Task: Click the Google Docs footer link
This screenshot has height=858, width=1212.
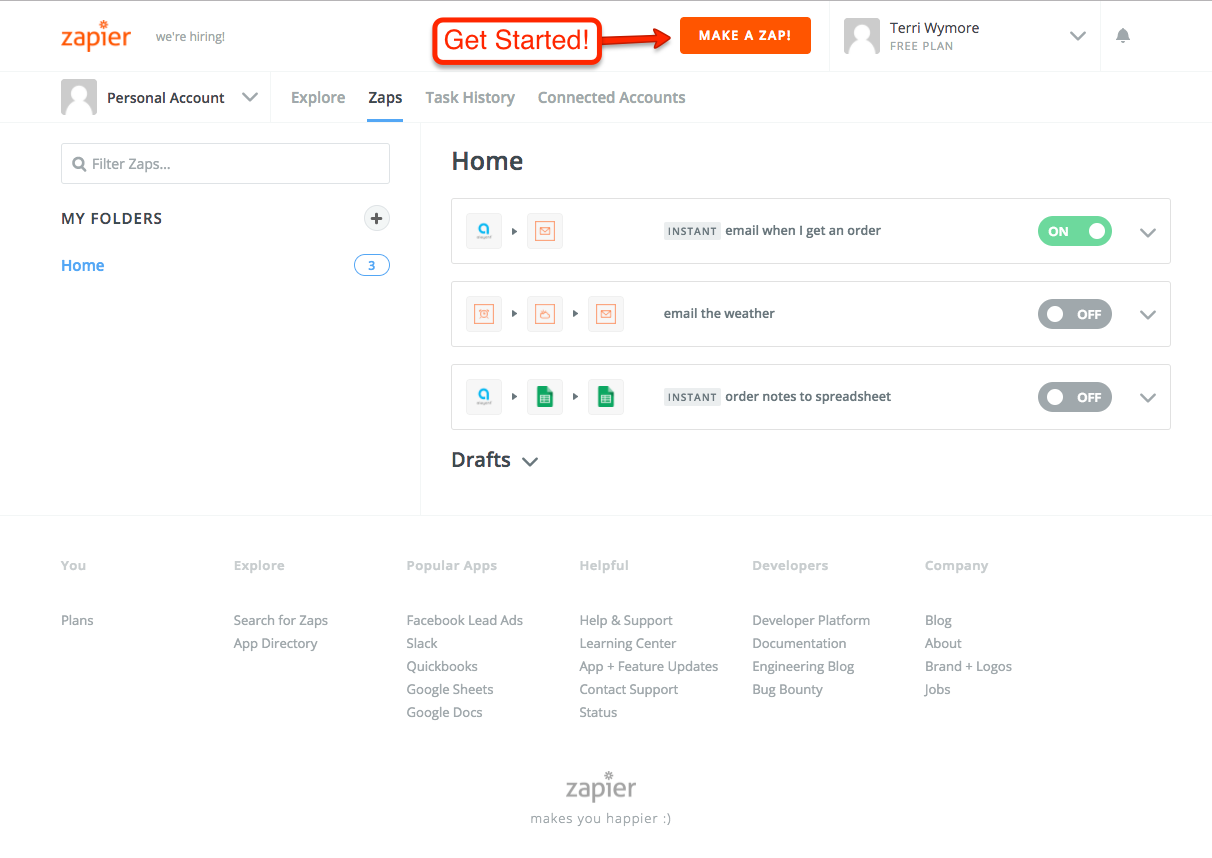Action: click(444, 712)
